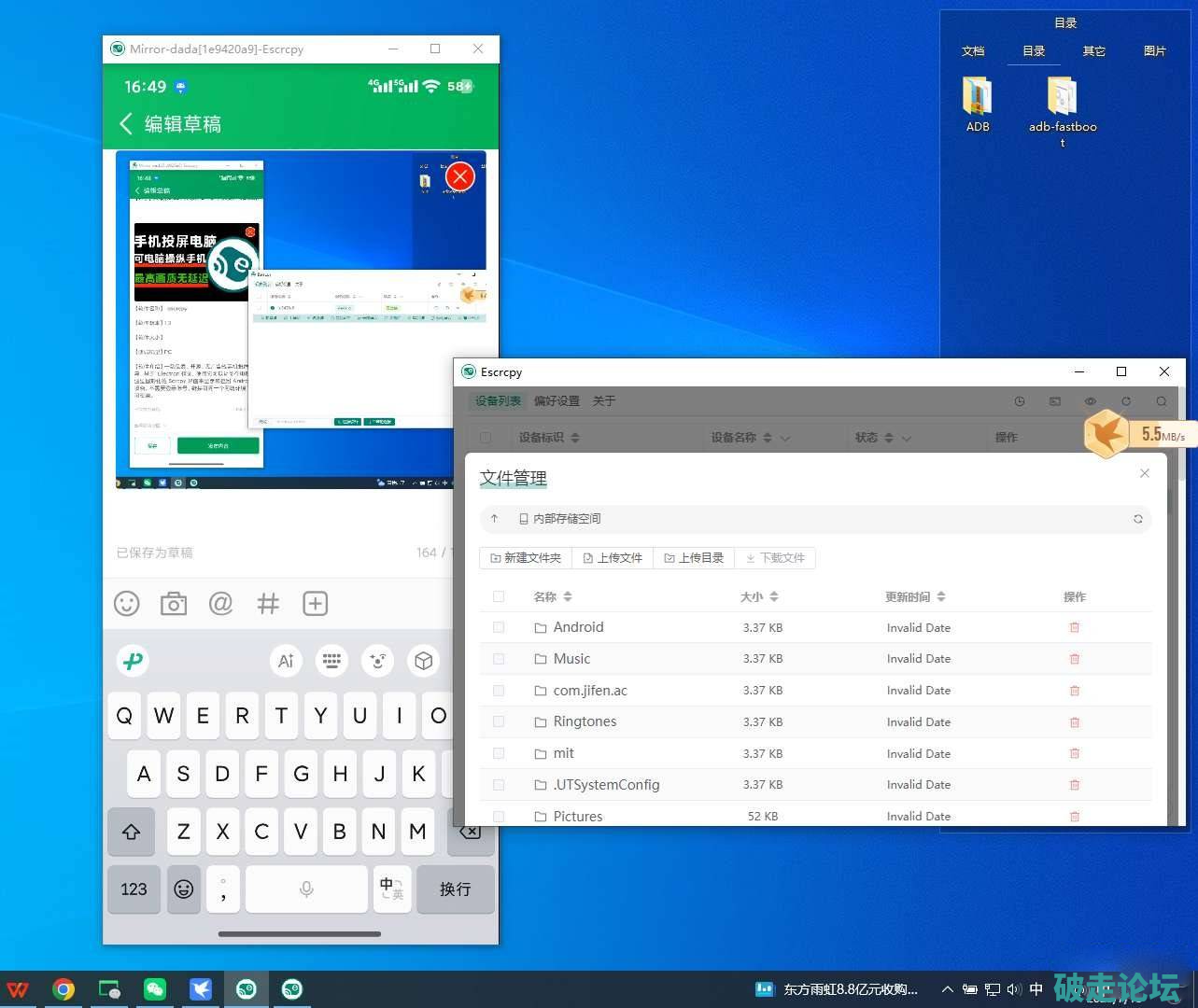
Task: Tap the emoji smiley icon in editor
Action: tap(127, 604)
